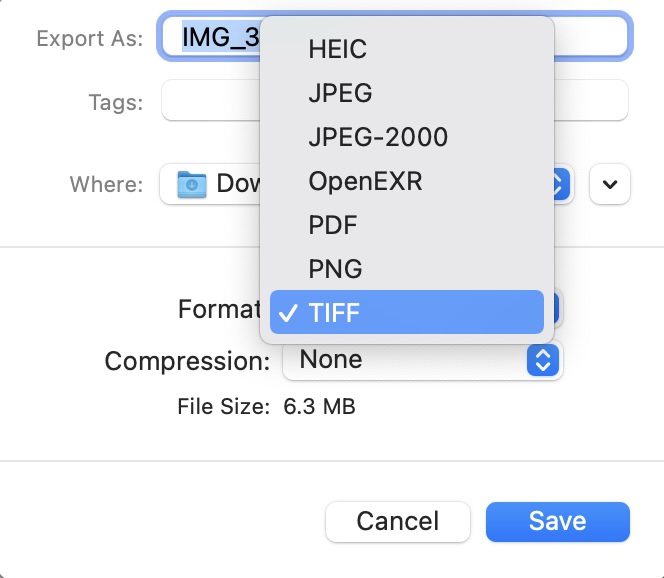Image resolution: width=664 pixels, height=578 pixels.
Task: Click into the Export As filename field
Action: coord(590,38)
